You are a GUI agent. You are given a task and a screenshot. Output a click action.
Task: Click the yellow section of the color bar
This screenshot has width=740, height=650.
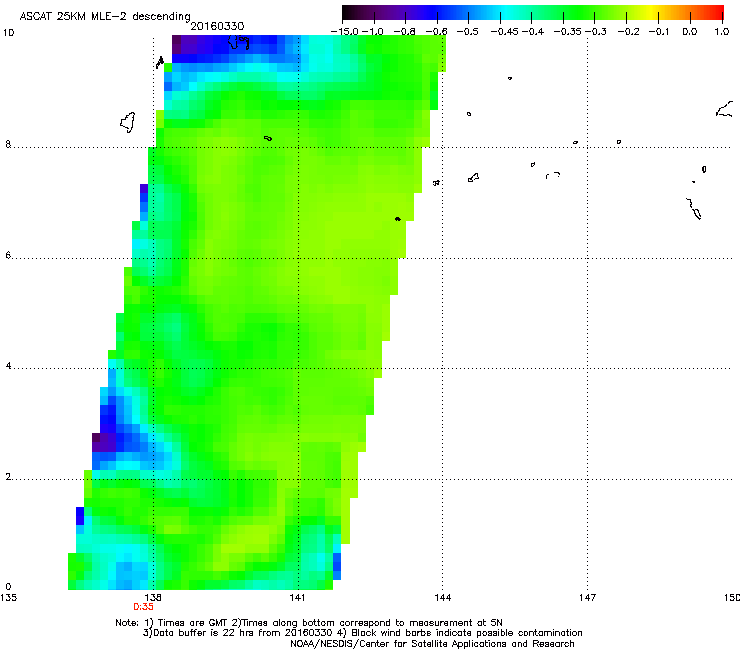(x=653, y=13)
